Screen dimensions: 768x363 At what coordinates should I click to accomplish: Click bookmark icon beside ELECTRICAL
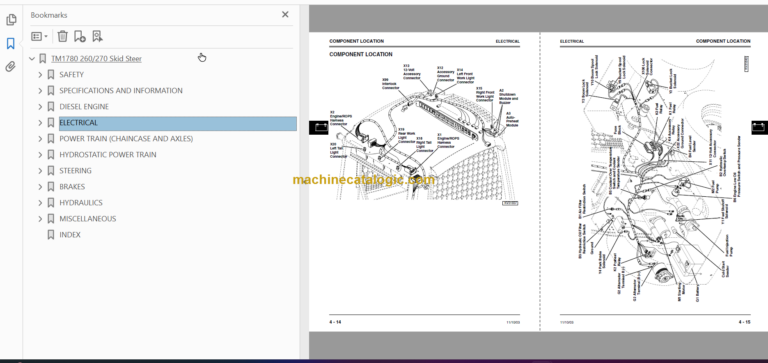pos(50,123)
